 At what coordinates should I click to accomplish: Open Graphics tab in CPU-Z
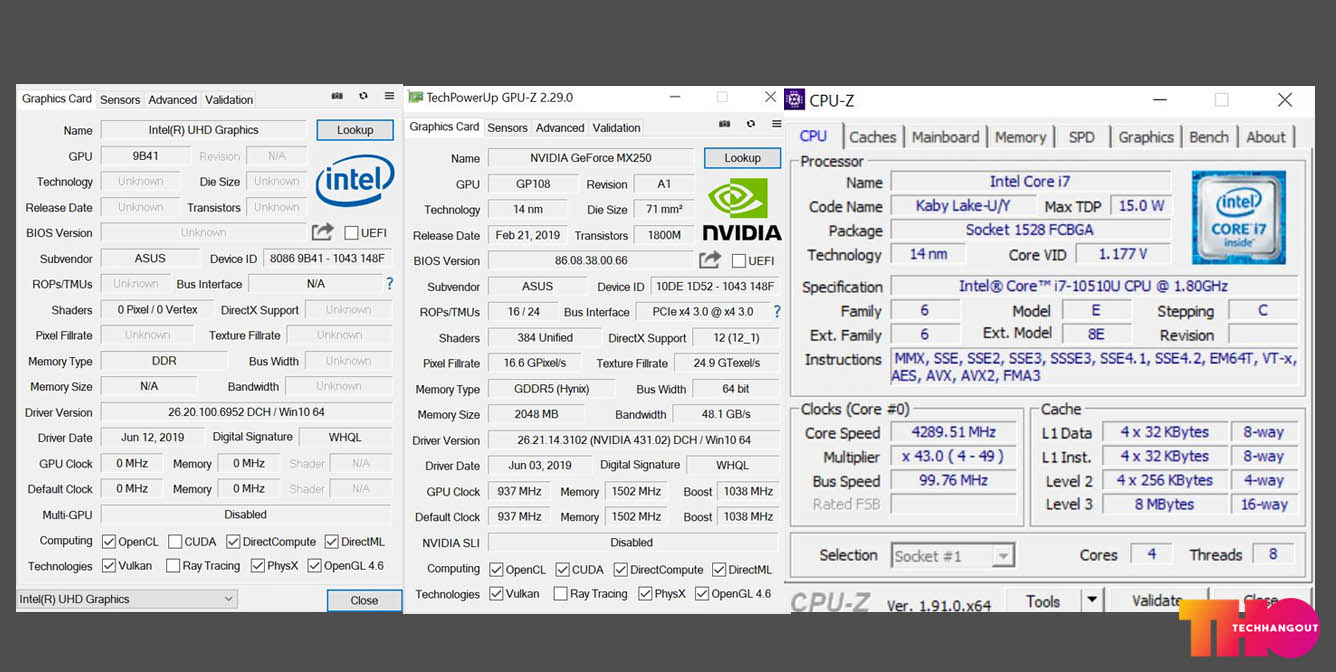(1146, 137)
